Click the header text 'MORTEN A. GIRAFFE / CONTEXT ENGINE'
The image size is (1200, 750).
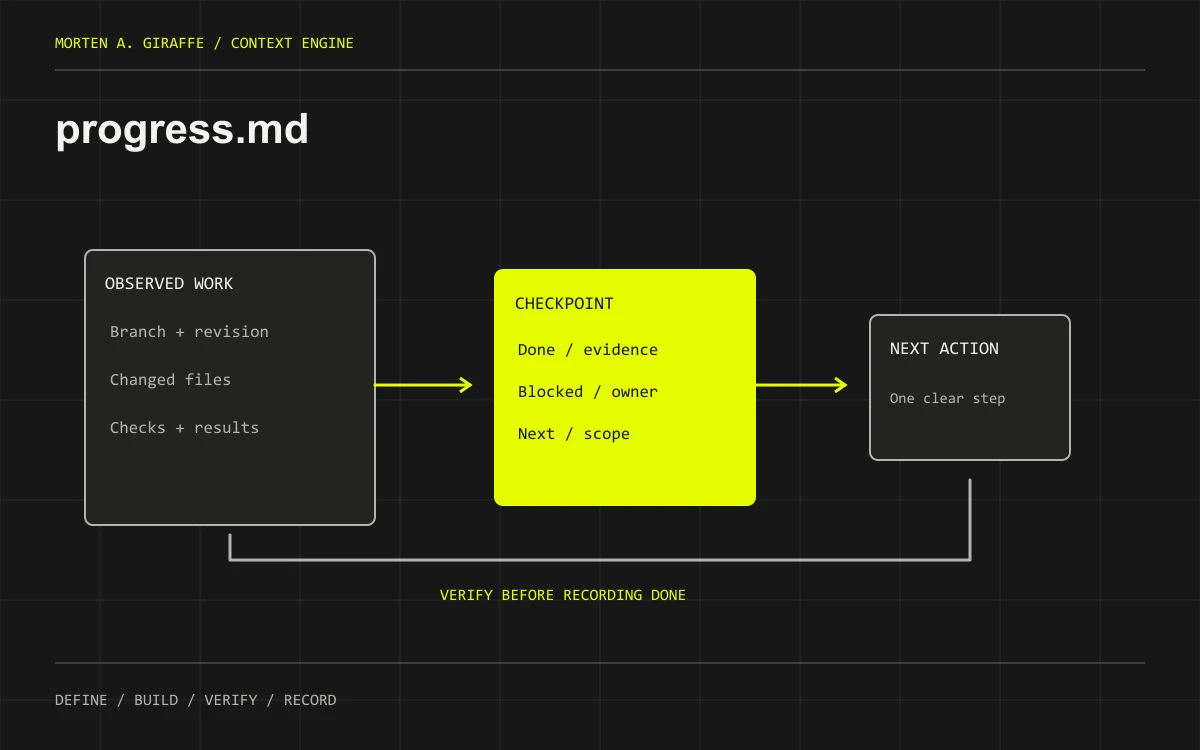(x=204, y=43)
